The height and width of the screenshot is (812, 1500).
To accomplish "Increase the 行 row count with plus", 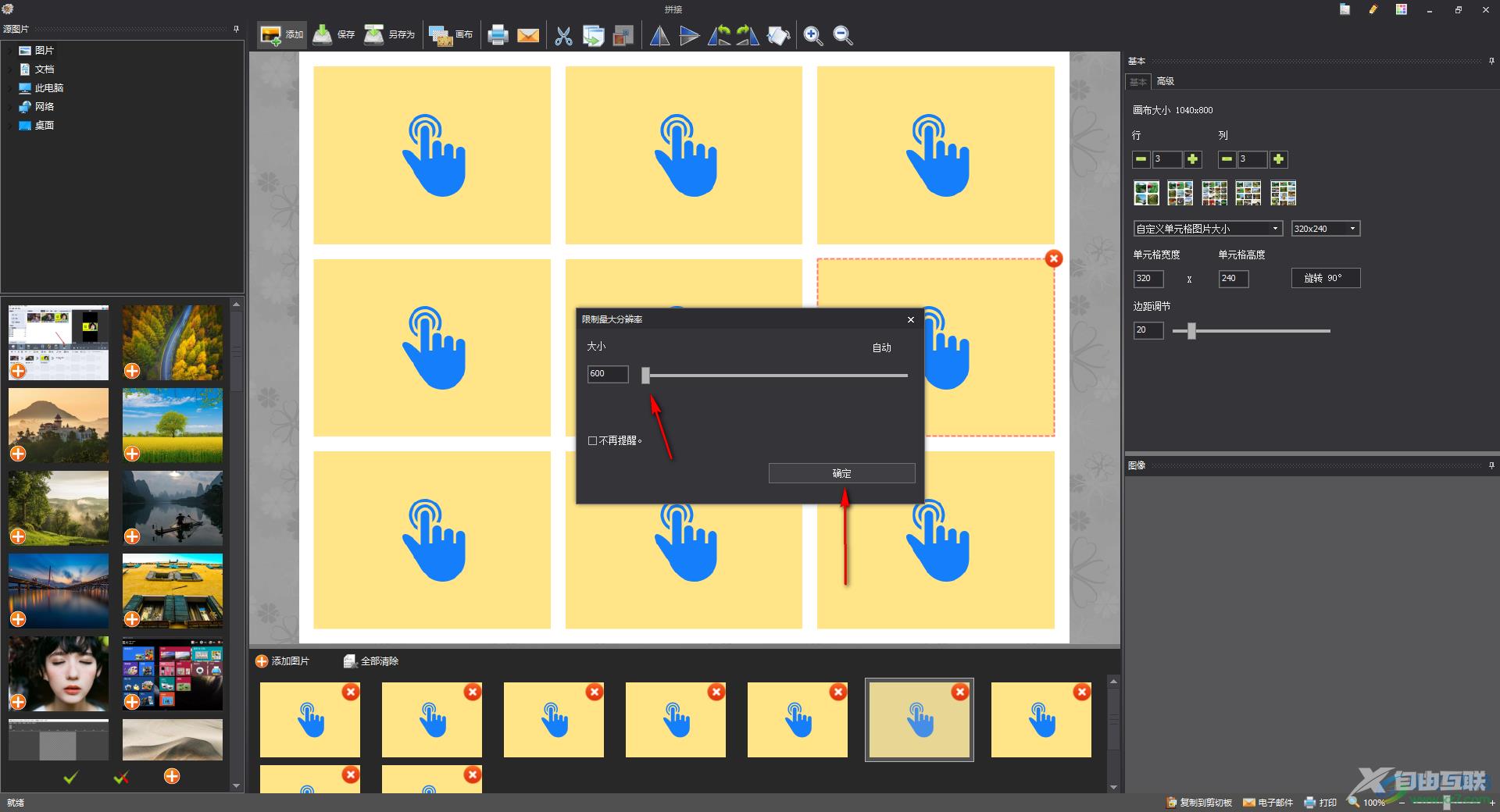I will pos(1193,159).
